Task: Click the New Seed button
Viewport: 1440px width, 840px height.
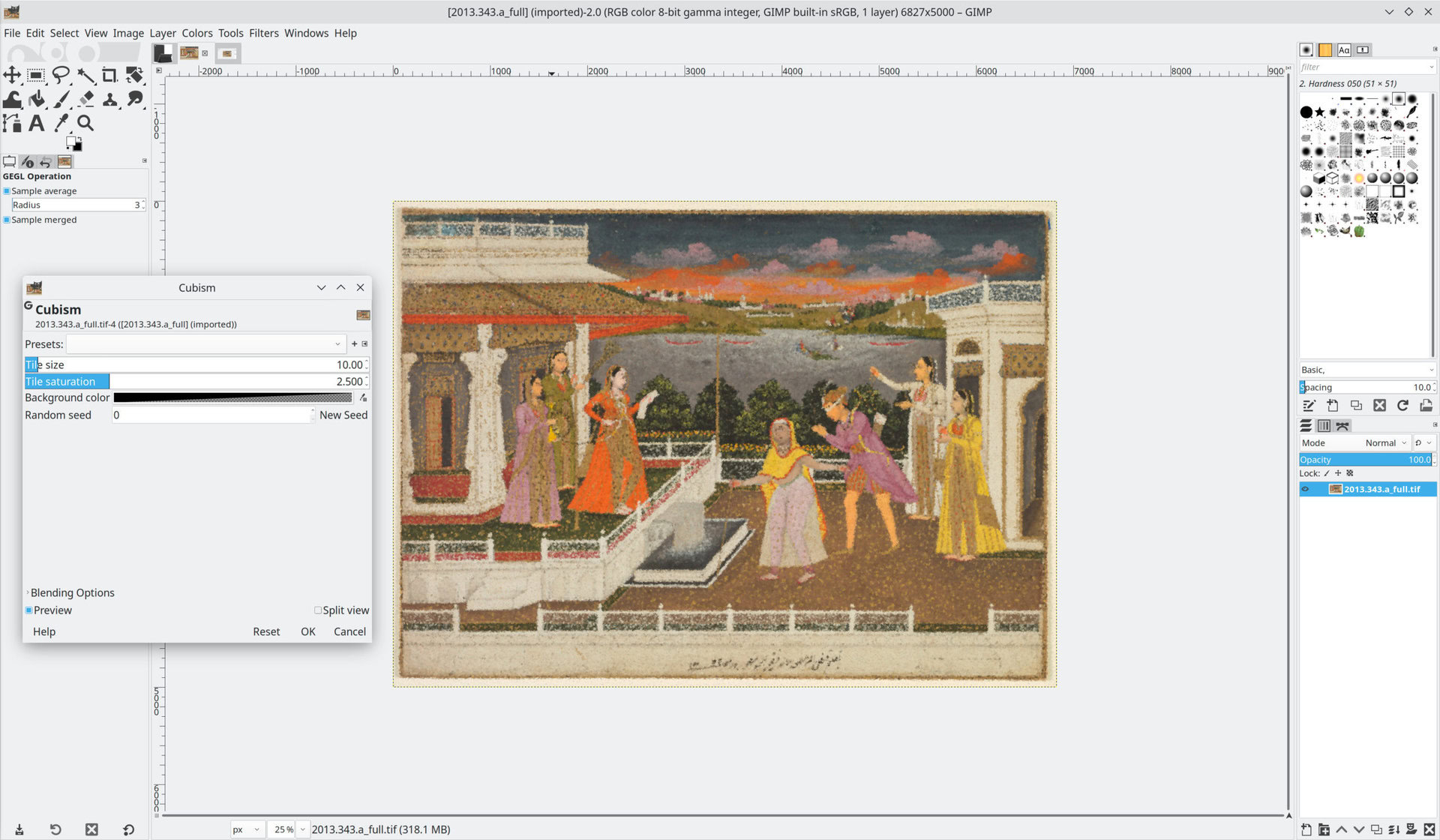Action: click(343, 415)
